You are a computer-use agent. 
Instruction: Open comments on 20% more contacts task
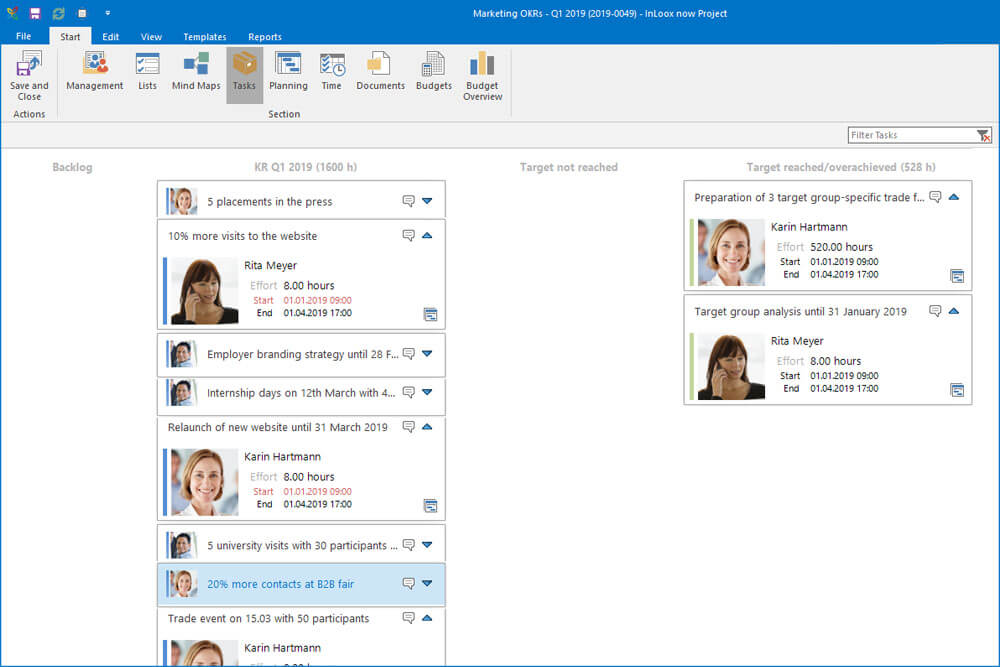[x=408, y=583]
